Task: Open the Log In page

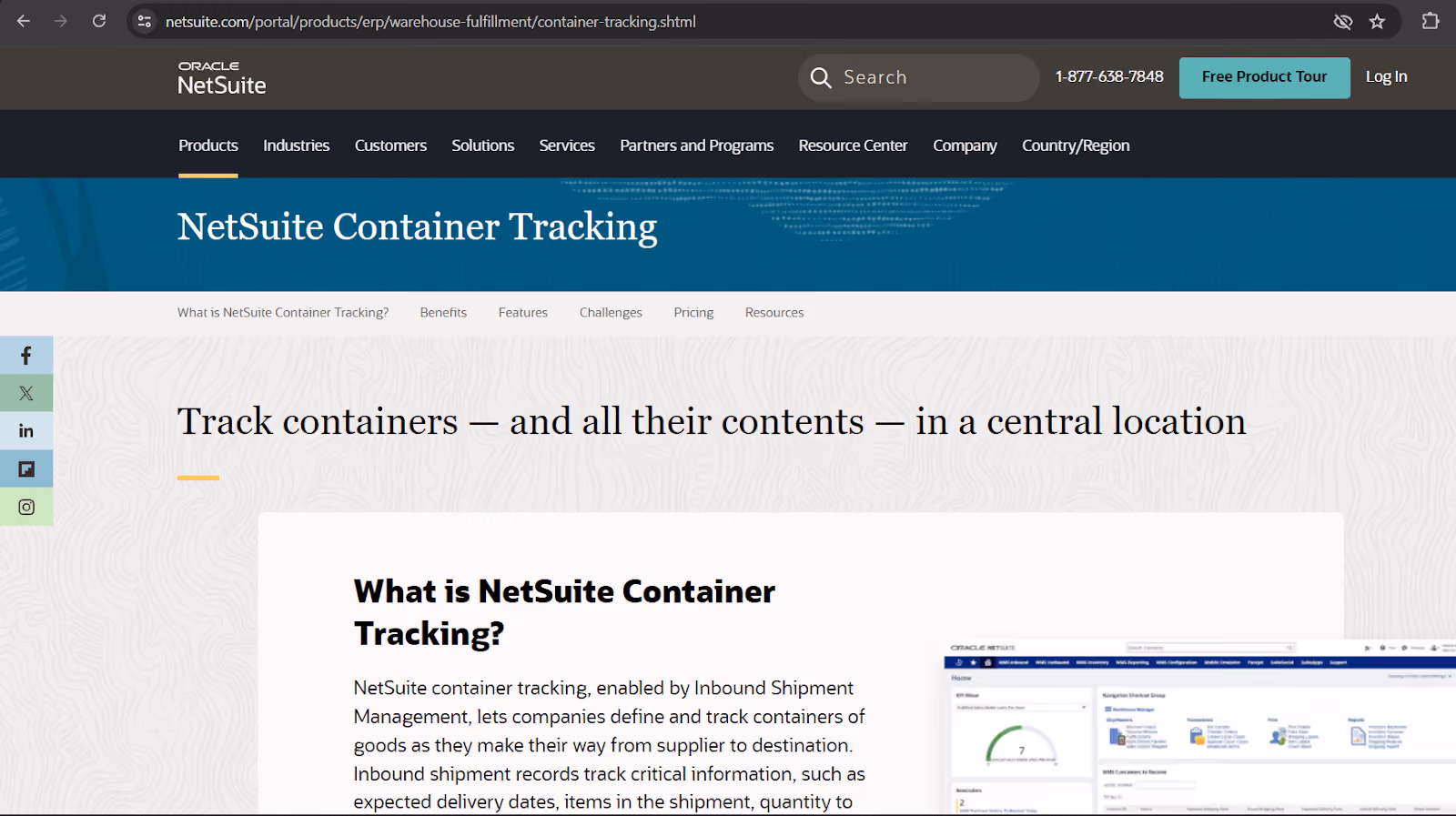Action: pyautogui.click(x=1386, y=76)
